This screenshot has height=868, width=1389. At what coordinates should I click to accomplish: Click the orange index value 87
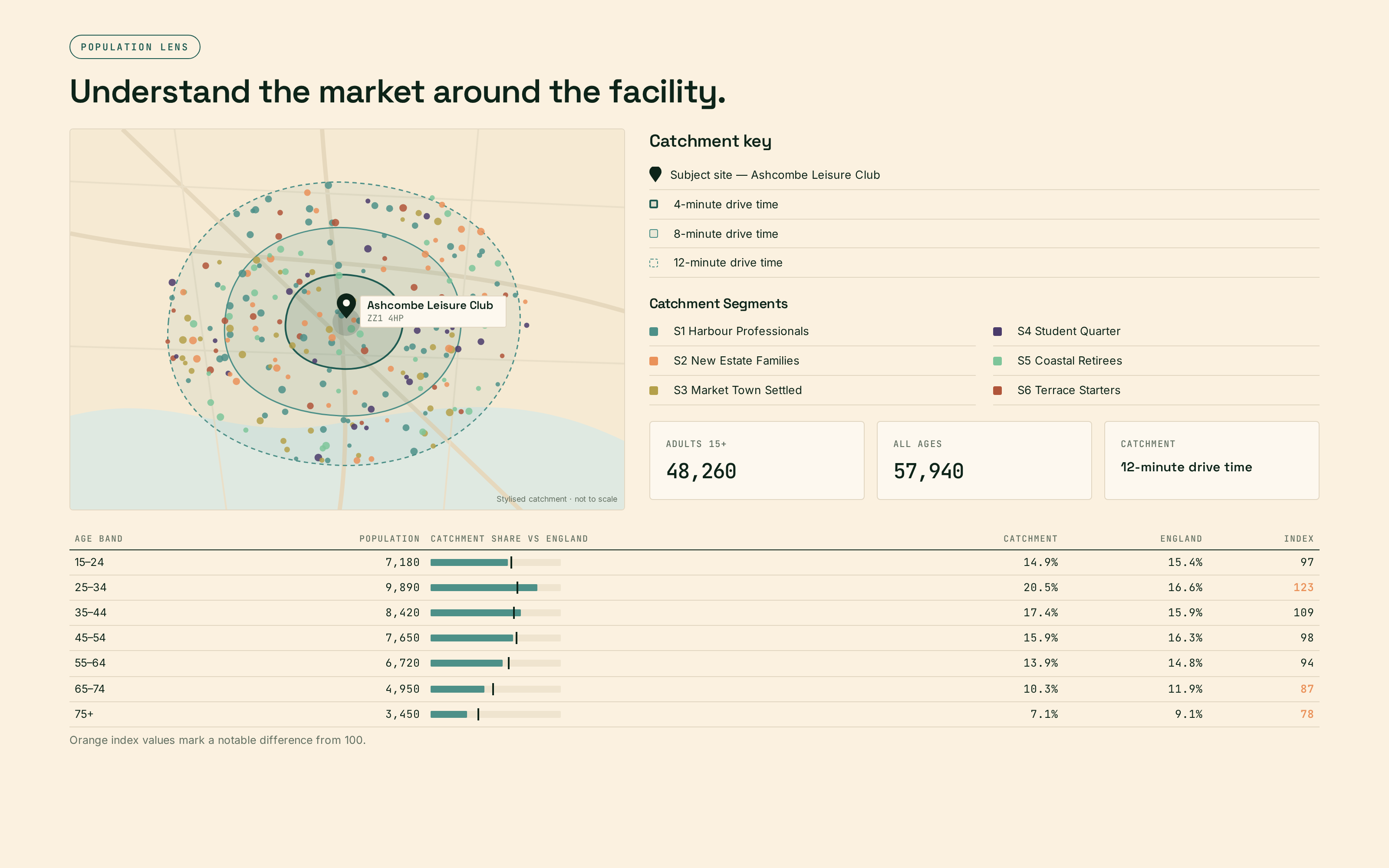coord(1307,689)
